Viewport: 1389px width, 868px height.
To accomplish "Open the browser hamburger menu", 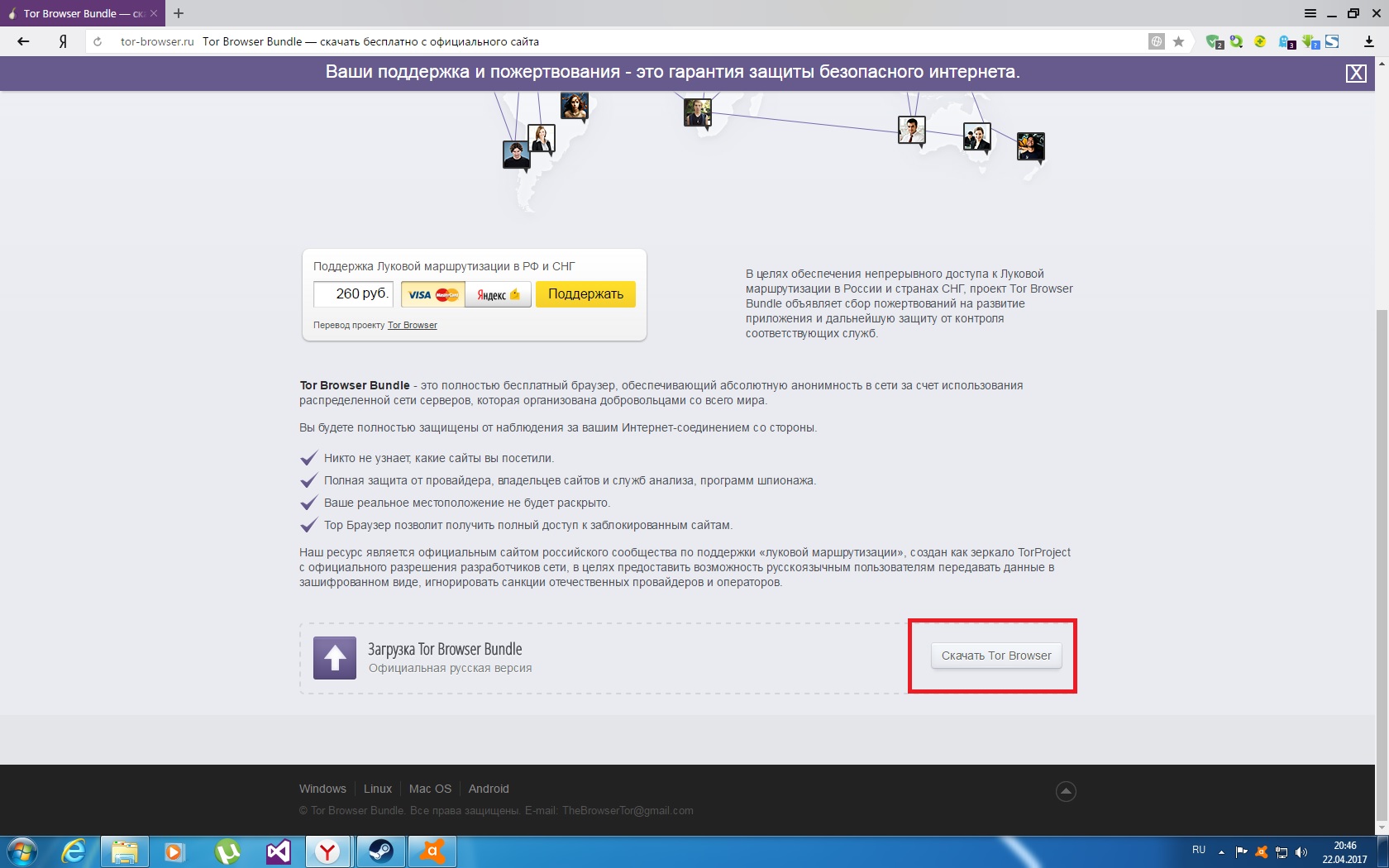I will pos(1310,13).
